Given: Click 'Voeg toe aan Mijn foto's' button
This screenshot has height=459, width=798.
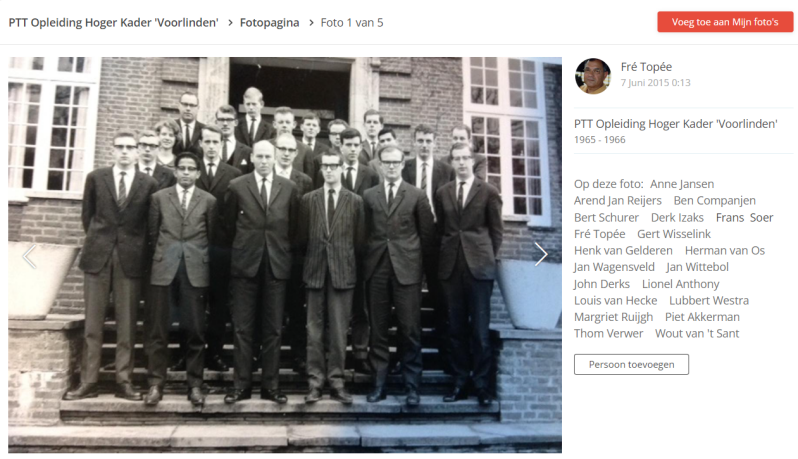Looking at the screenshot, I should (x=725, y=22).
